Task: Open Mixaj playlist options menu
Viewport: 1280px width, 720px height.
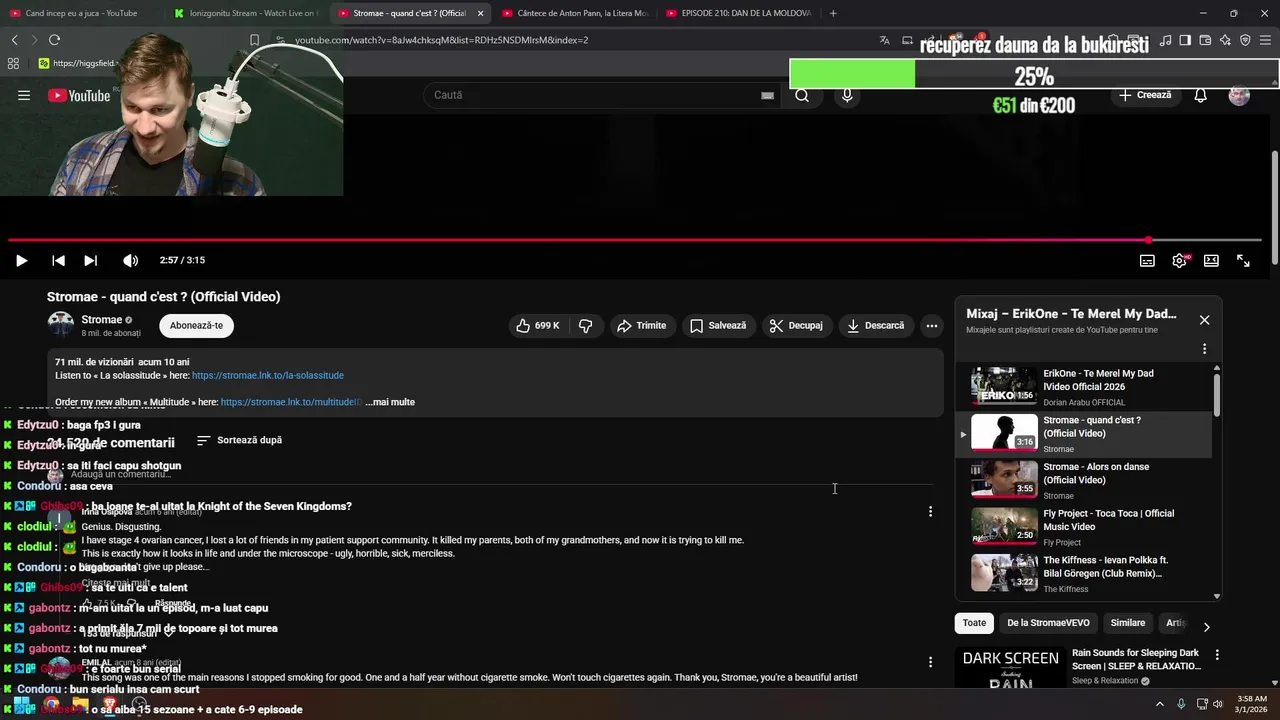Action: point(1204,349)
